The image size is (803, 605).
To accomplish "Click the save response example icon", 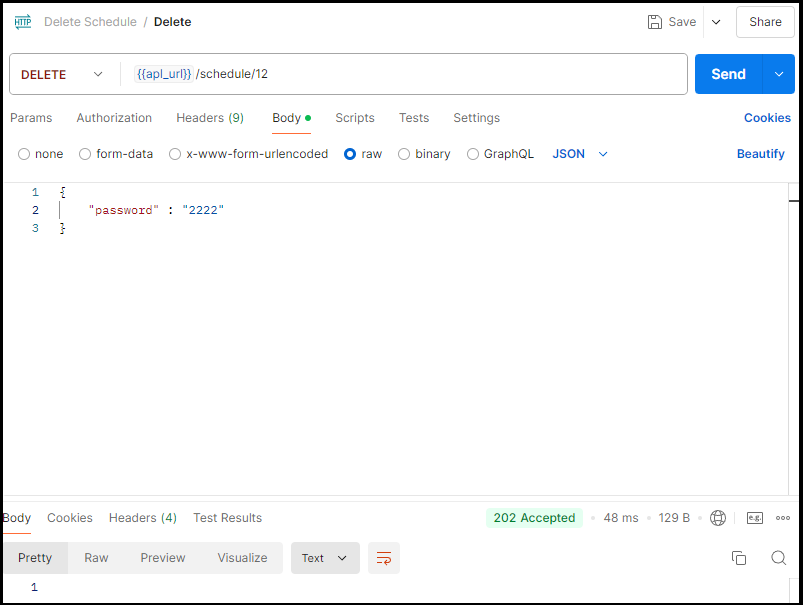I will (755, 518).
